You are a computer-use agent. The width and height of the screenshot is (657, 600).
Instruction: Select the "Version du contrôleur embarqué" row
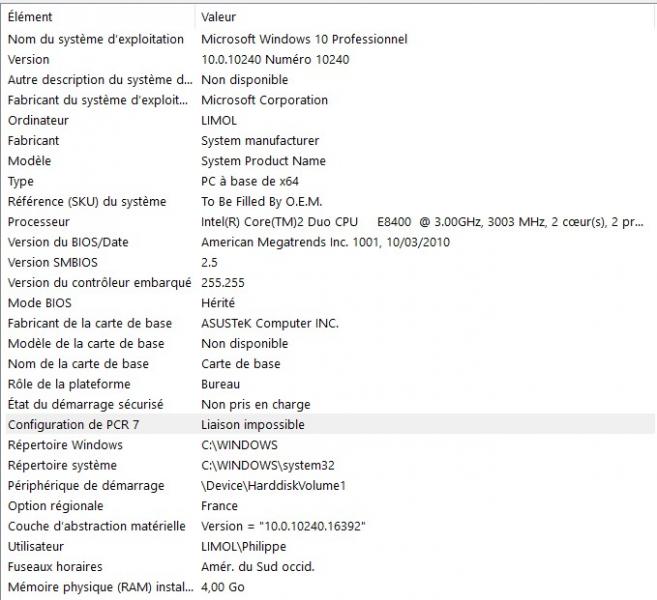[x=330, y=283]
